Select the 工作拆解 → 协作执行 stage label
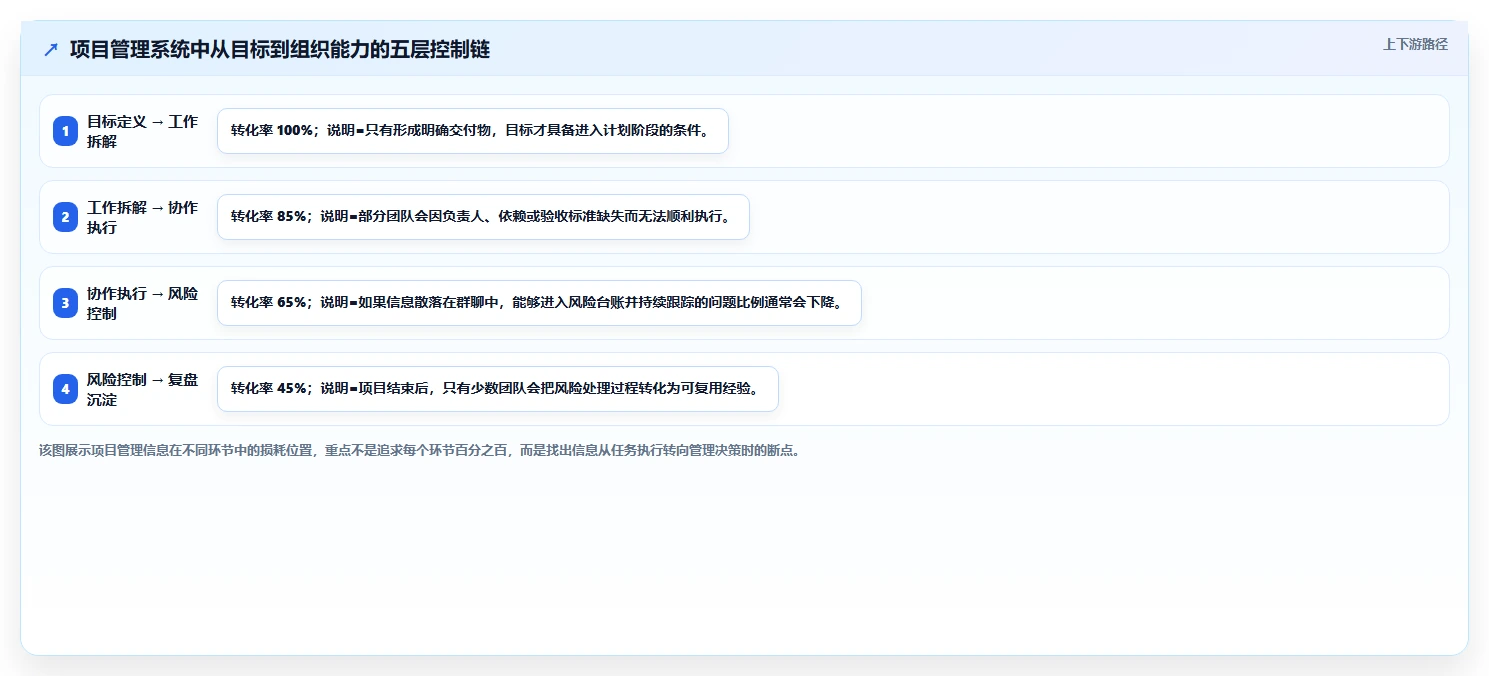The image size is (1489, 676). 143,217
